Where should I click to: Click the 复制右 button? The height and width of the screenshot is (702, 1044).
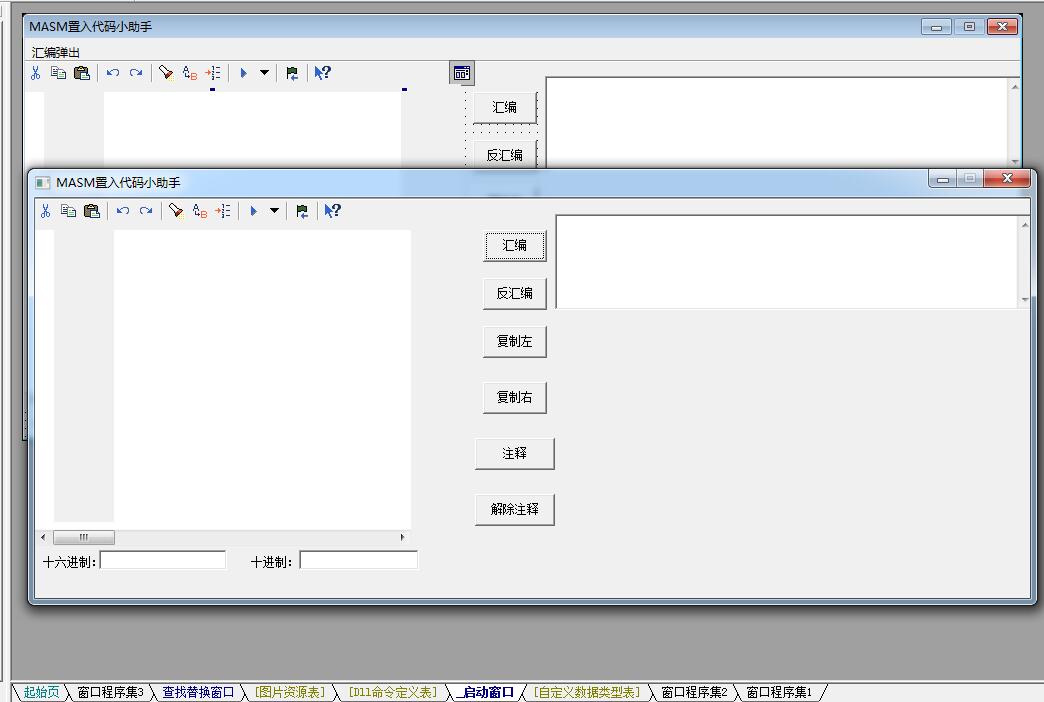tap(515, 398)
